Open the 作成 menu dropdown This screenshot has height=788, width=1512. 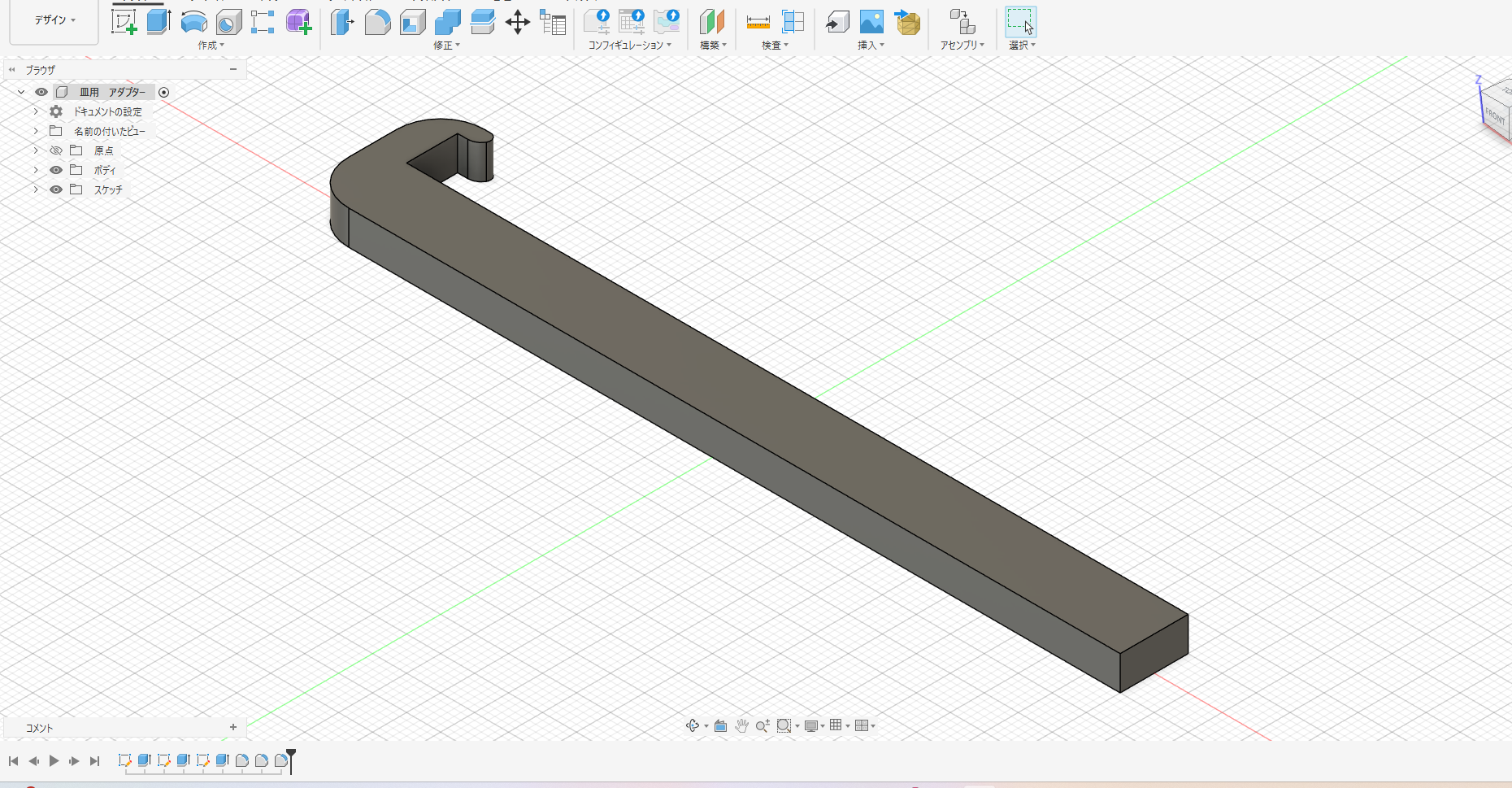tap(211, 46)
